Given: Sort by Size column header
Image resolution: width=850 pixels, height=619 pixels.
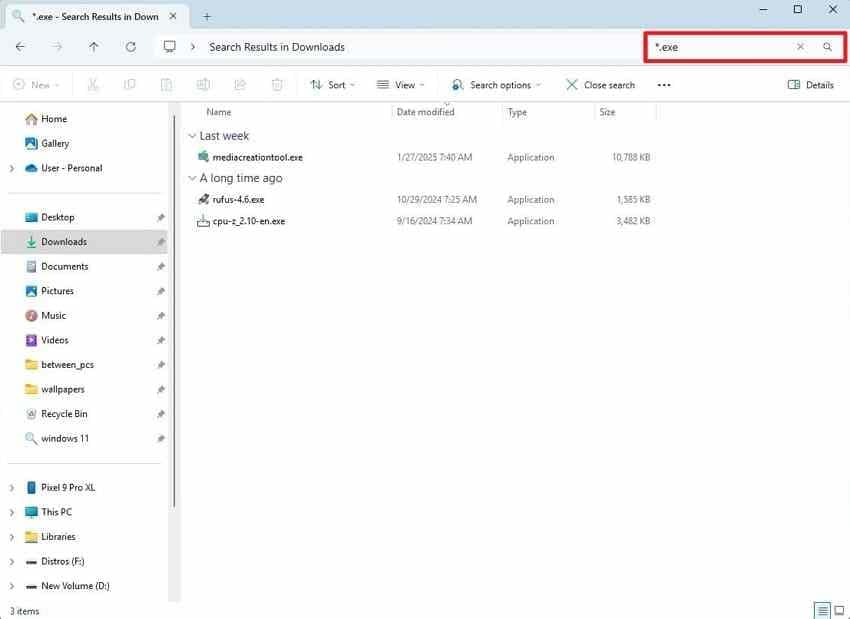Looking at the screenshot, I should coord(607,112).
